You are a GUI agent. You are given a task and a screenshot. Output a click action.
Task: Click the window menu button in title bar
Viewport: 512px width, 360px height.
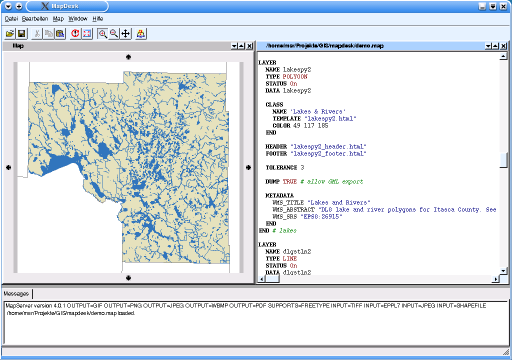click(x=8, y=6)
